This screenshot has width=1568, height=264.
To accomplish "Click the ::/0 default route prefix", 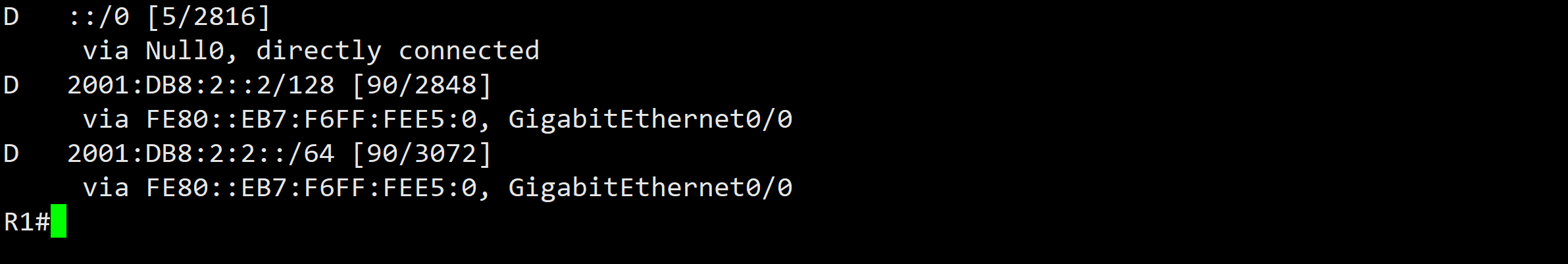I will point(99,16).
